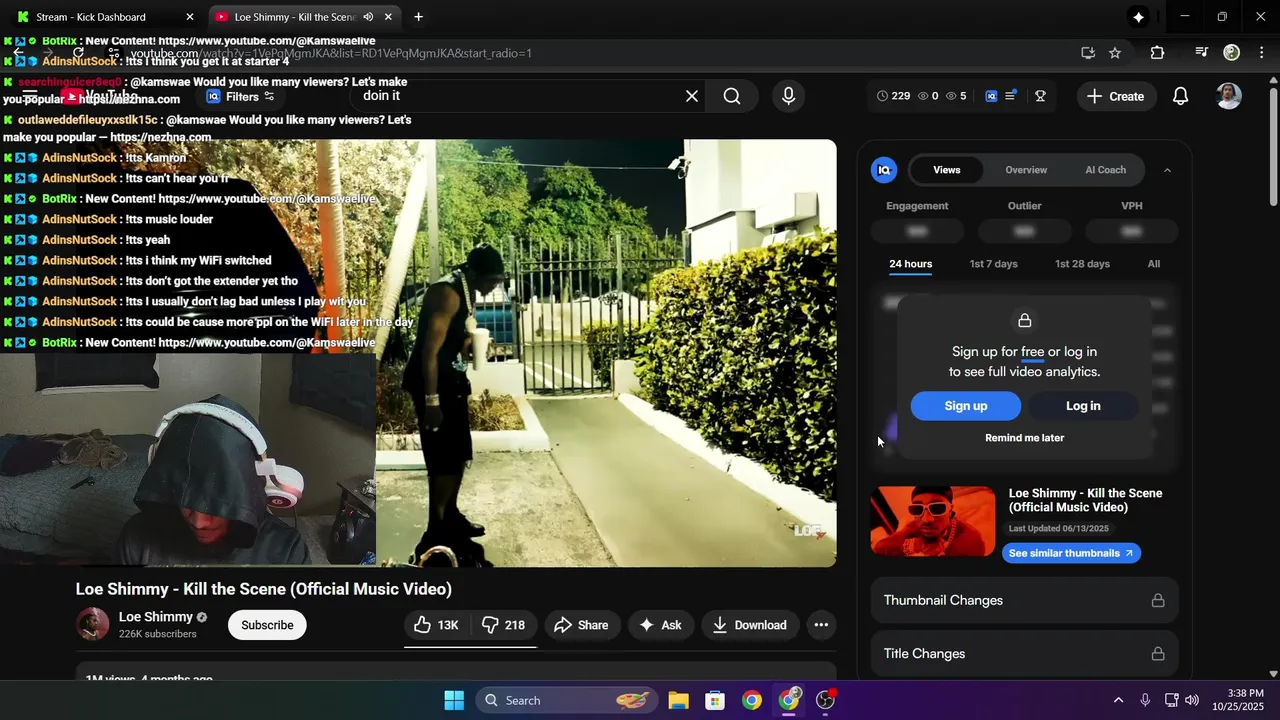This screenshot has width=1280, height=720.
Task: Open the media control playlist icon
Action: 1202,53
